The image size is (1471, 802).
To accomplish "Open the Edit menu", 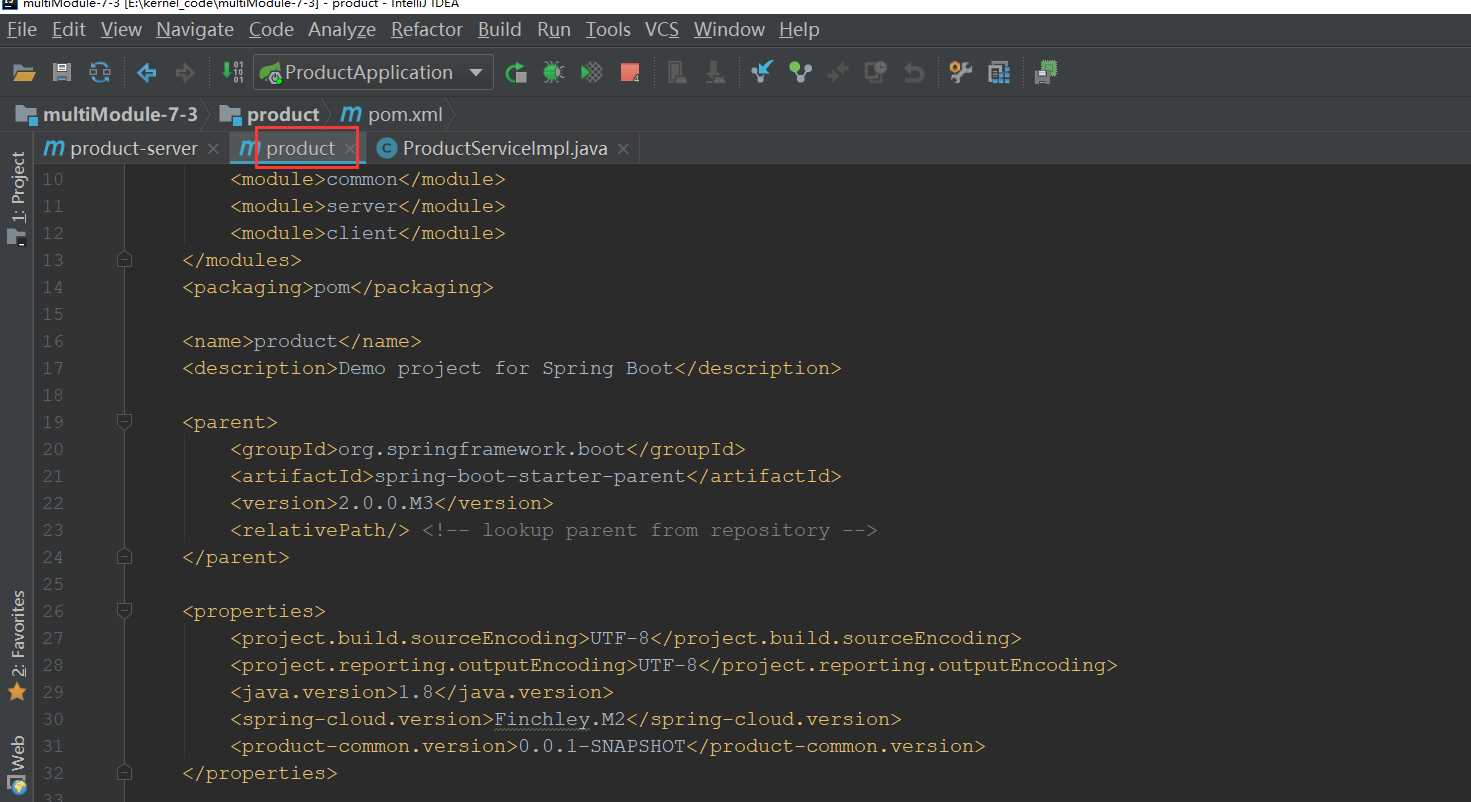I will tap(69, 29).
